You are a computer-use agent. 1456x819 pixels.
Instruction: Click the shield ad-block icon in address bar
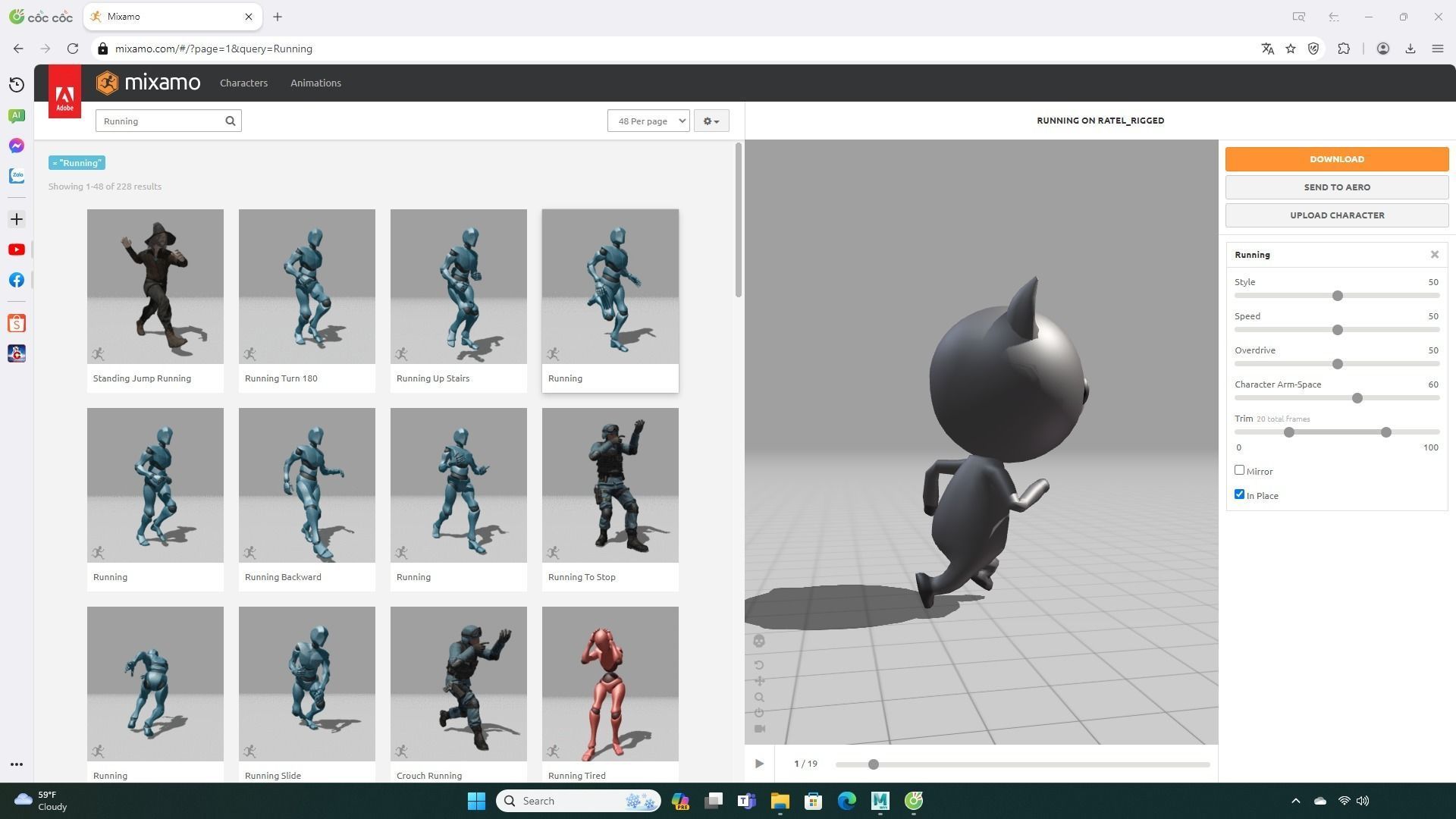(1313, 49)
